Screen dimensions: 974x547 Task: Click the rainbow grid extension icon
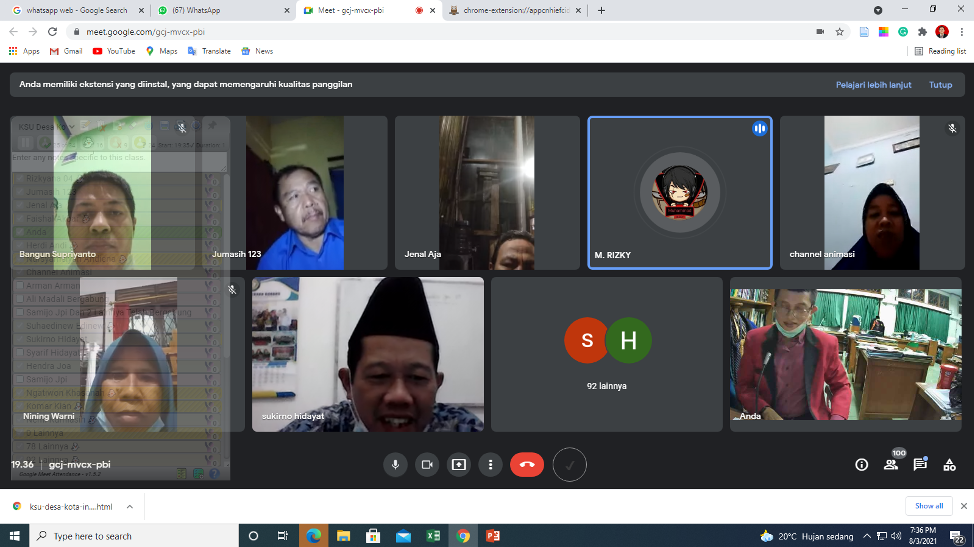coord(883,32)
